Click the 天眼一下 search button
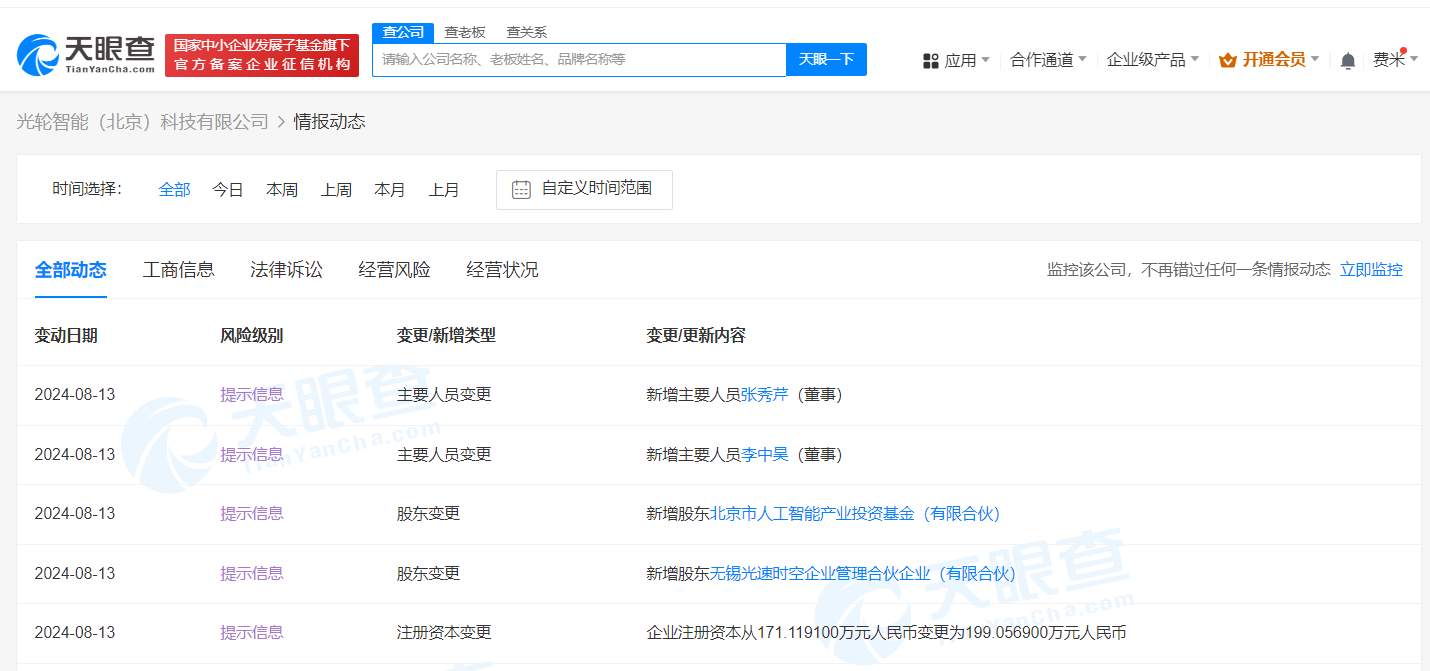This screenshot has height=671, width=1430. (x=826, y=60)
